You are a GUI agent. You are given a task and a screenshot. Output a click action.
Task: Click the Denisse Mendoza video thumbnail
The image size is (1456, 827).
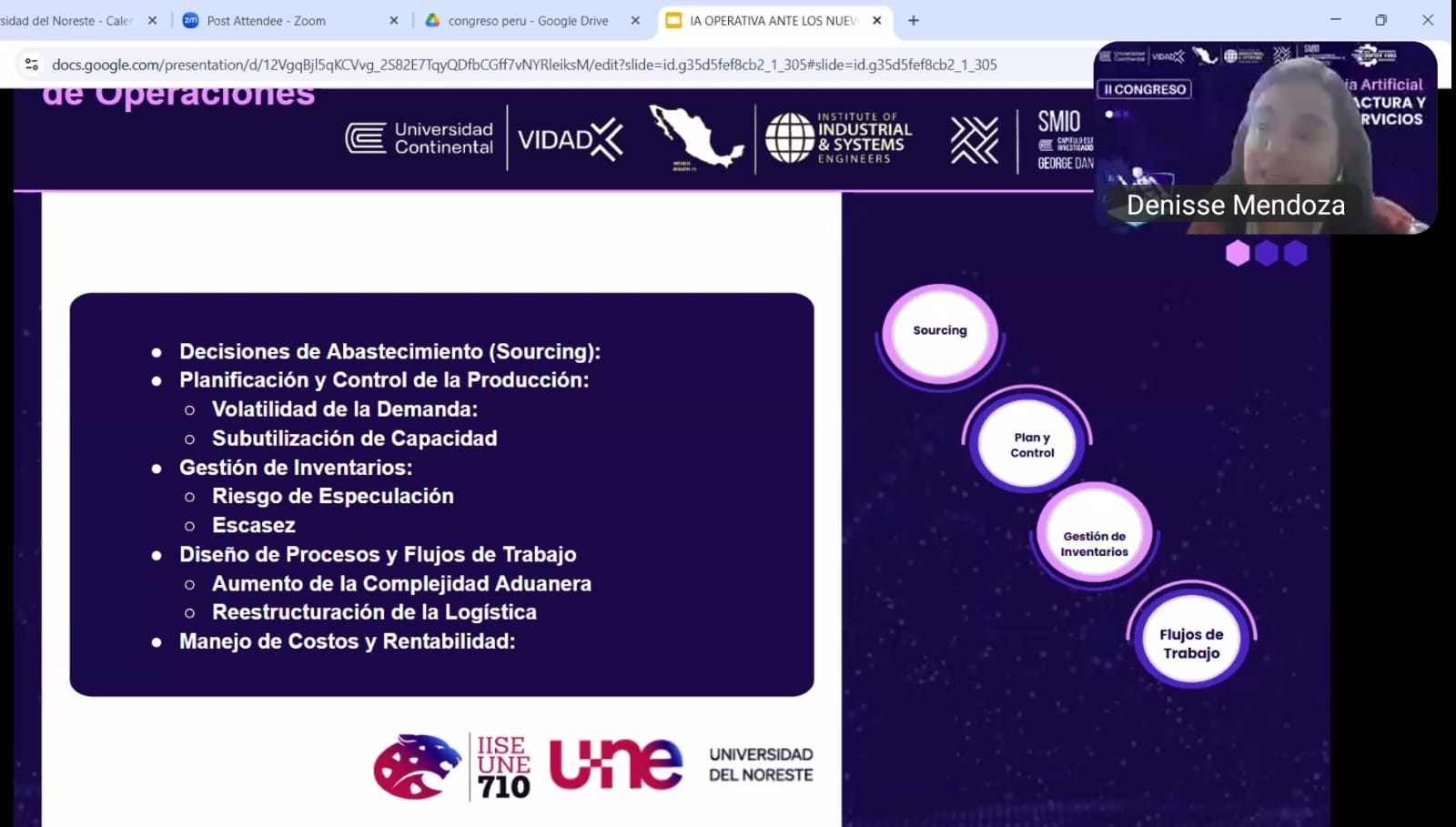click(x=1265, y=136)
